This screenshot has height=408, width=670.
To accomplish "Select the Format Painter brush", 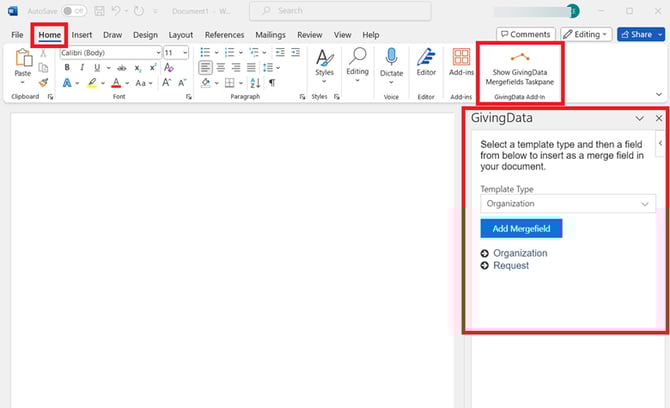I will pyautogui.click(x=43, y=83).
